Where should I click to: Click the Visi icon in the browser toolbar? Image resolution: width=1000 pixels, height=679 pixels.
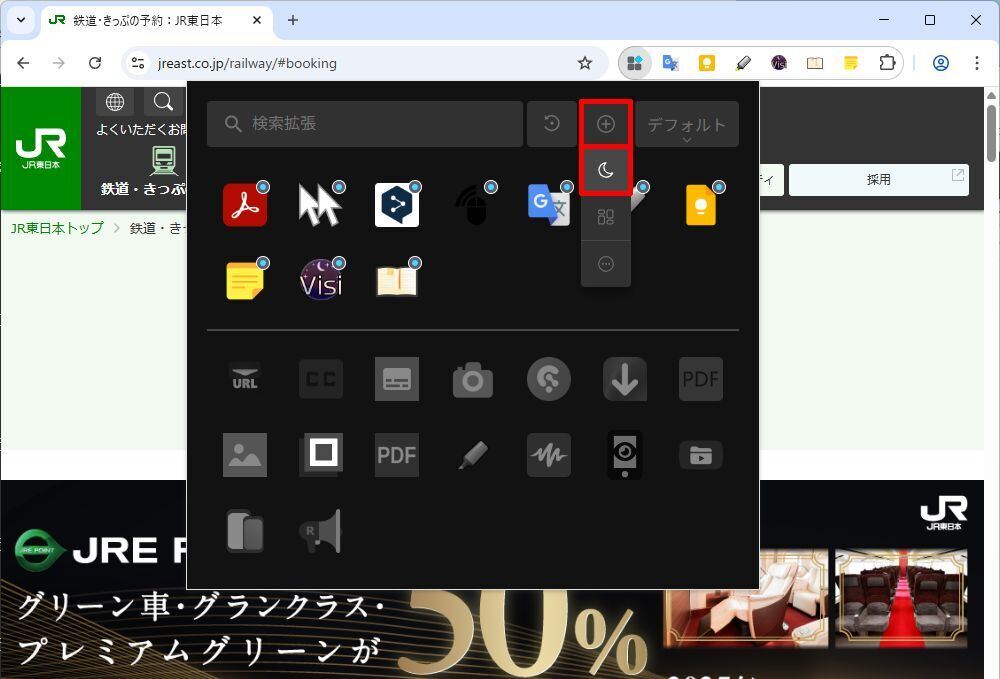(779, 63)
